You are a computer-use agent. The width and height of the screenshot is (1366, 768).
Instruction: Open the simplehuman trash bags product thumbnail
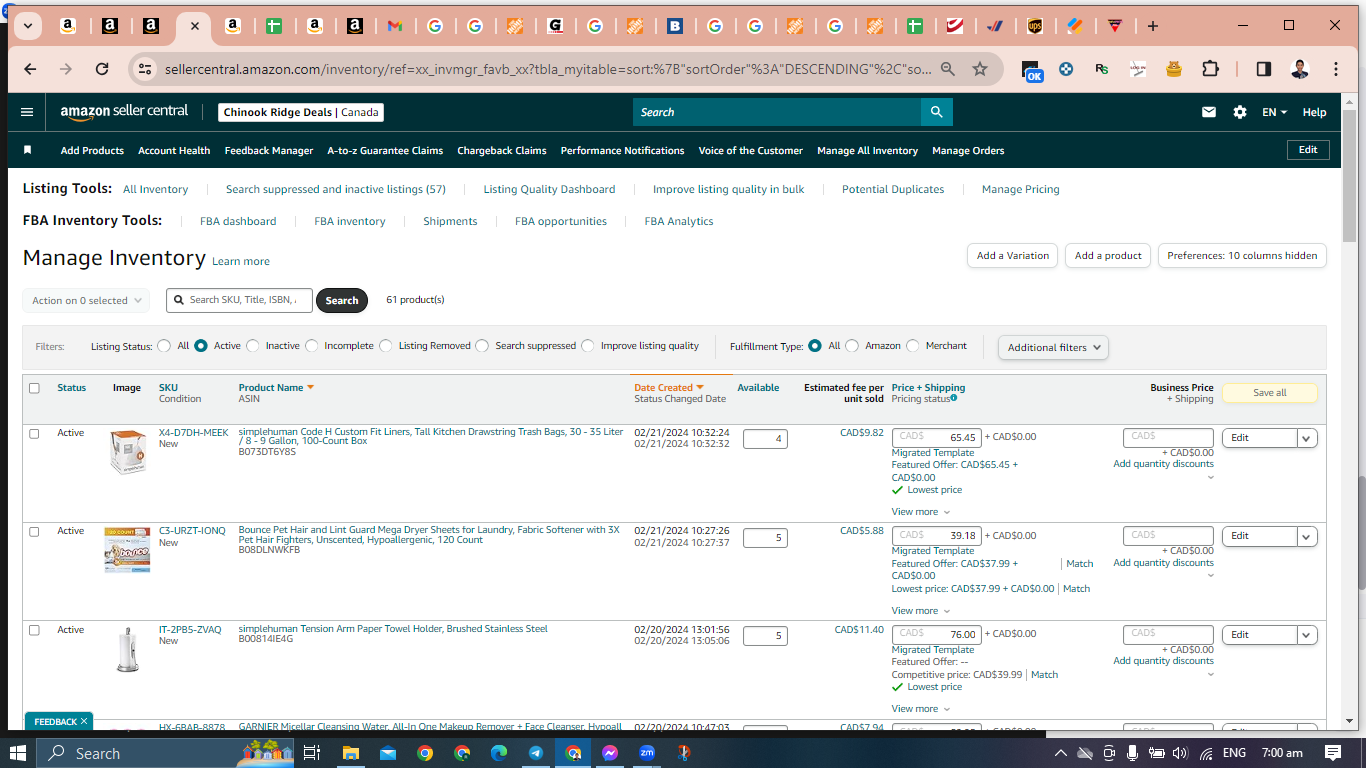click(x=127, y=452)
